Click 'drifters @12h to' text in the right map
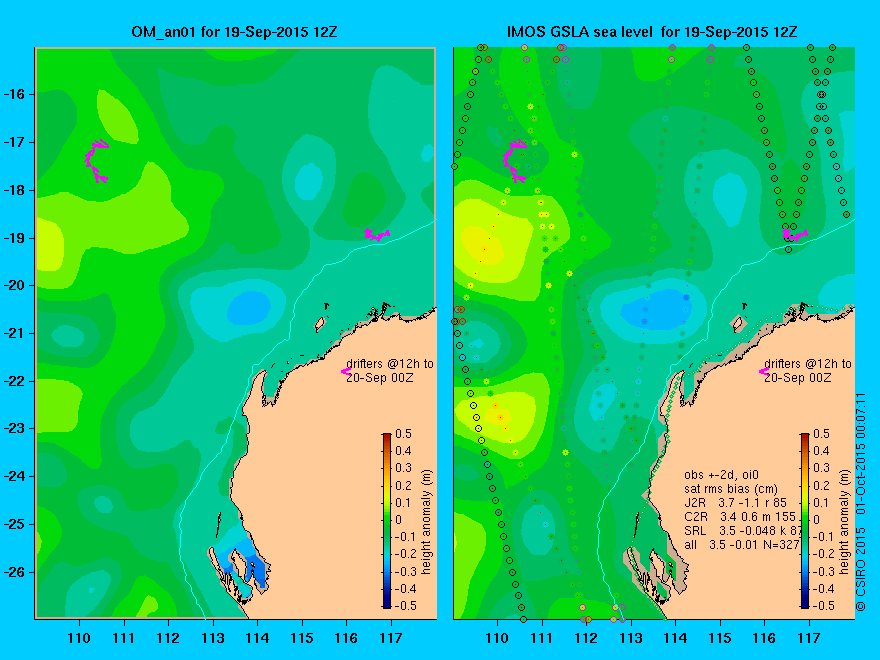This screenshot has width=880, height=660. tap(808, 364)
